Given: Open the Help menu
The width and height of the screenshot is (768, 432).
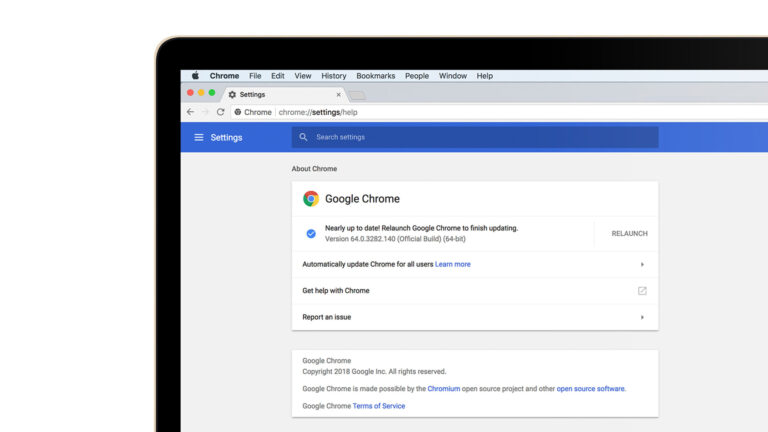Looking at the screenshot, I should (484, 76).
